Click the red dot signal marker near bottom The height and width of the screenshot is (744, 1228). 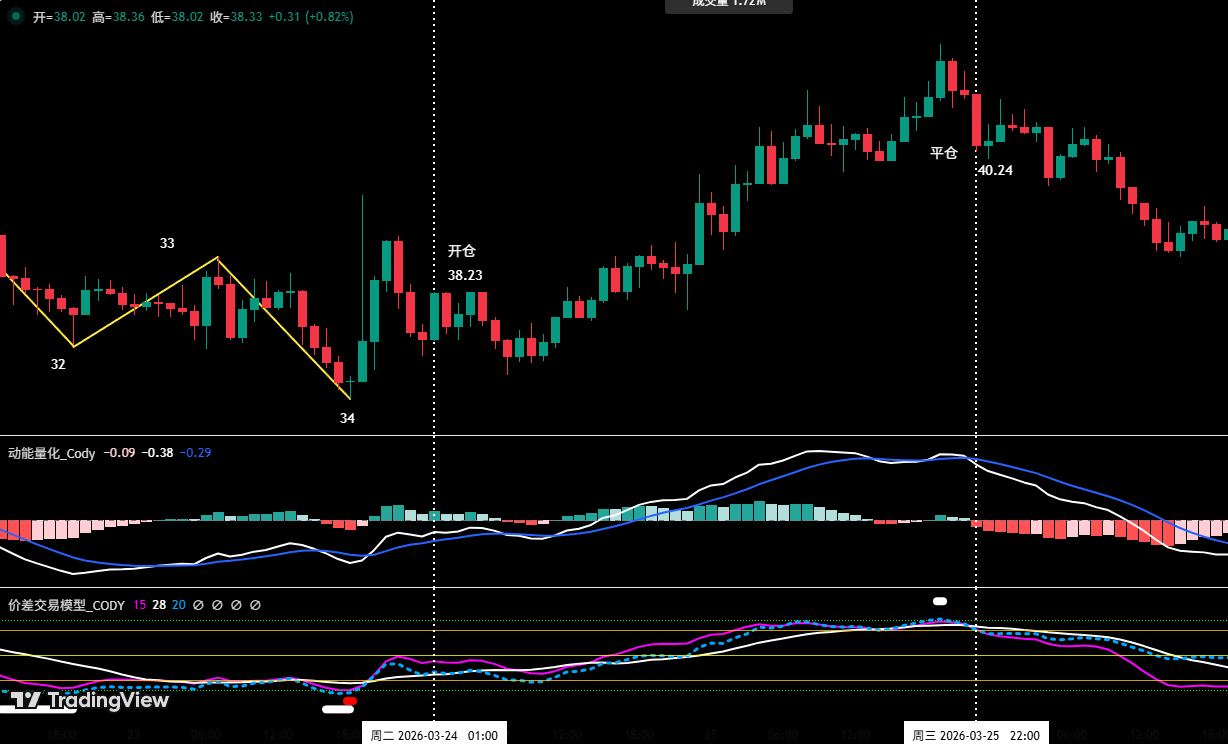coord(349,701)
